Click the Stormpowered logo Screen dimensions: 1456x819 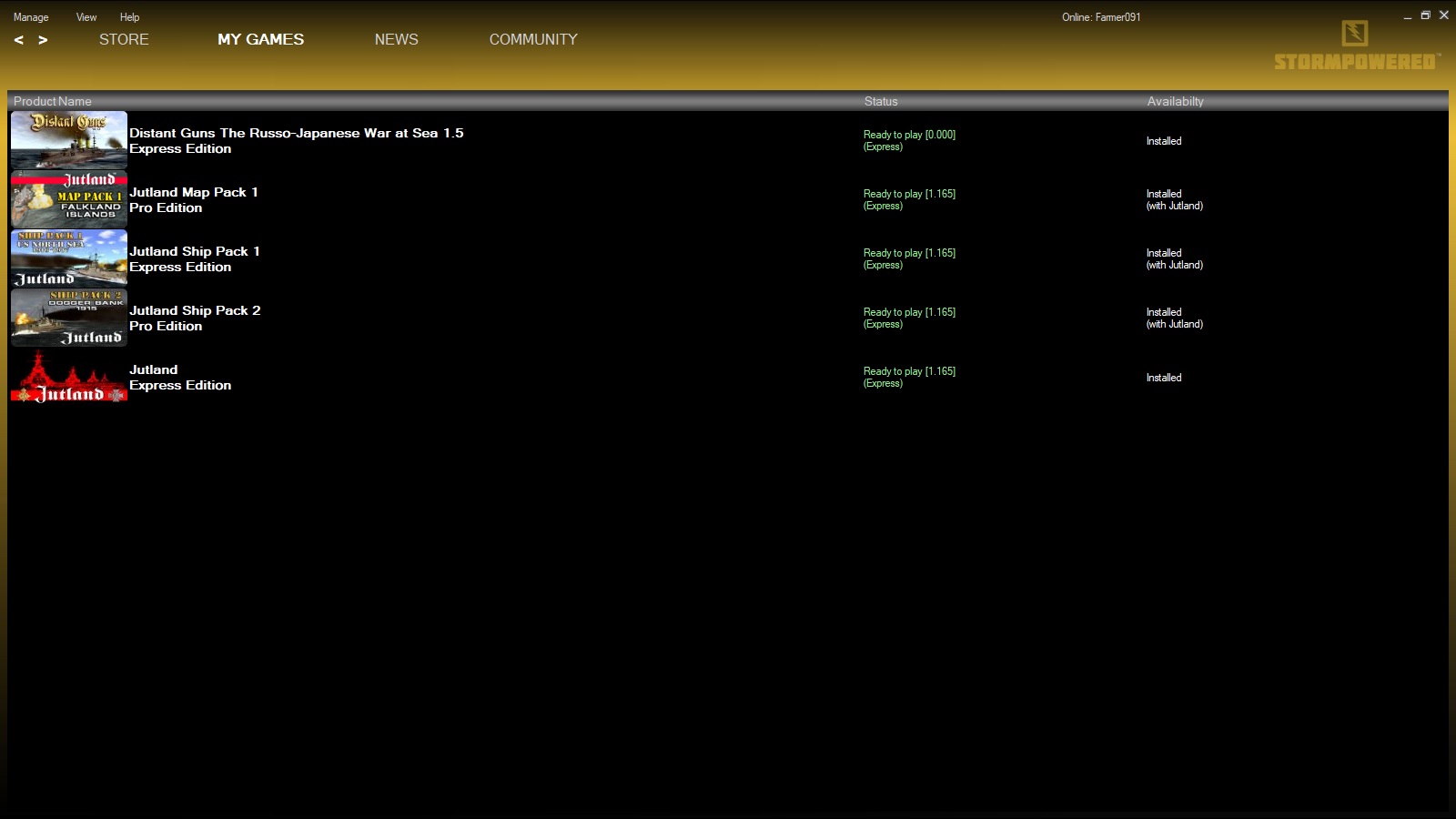pyautogui.click(x=1356, y=45)
